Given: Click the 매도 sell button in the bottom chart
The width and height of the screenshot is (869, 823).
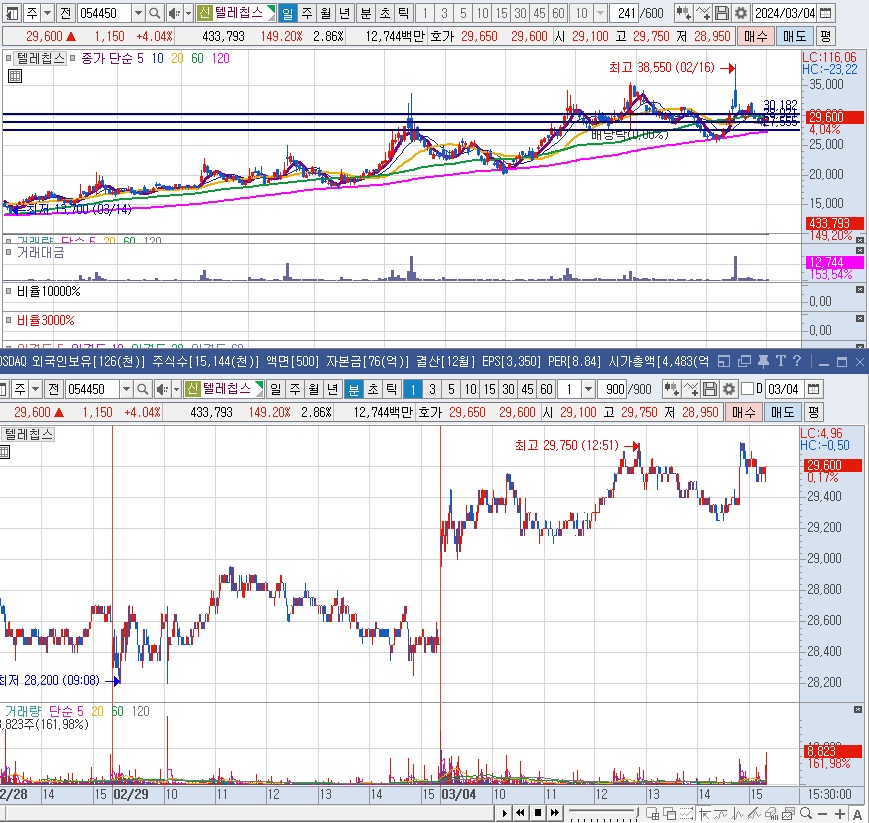Looking at the screenshot, I should tap(782, 412).
